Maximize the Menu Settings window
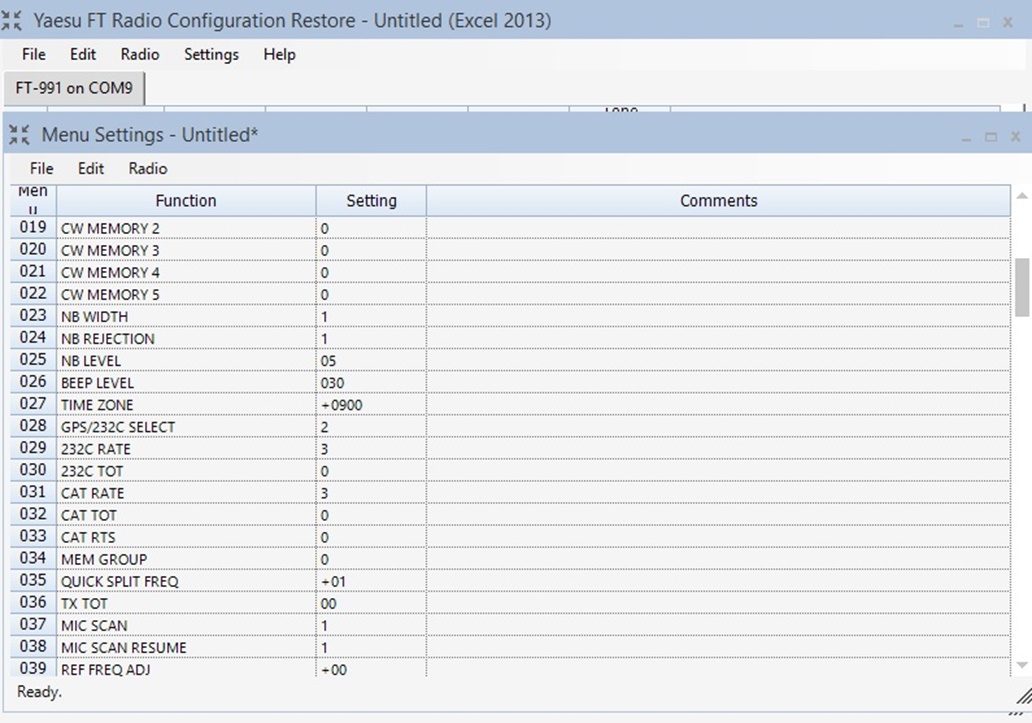The height and width of the screenshot is (723, 1032). (x=991, y=137)
